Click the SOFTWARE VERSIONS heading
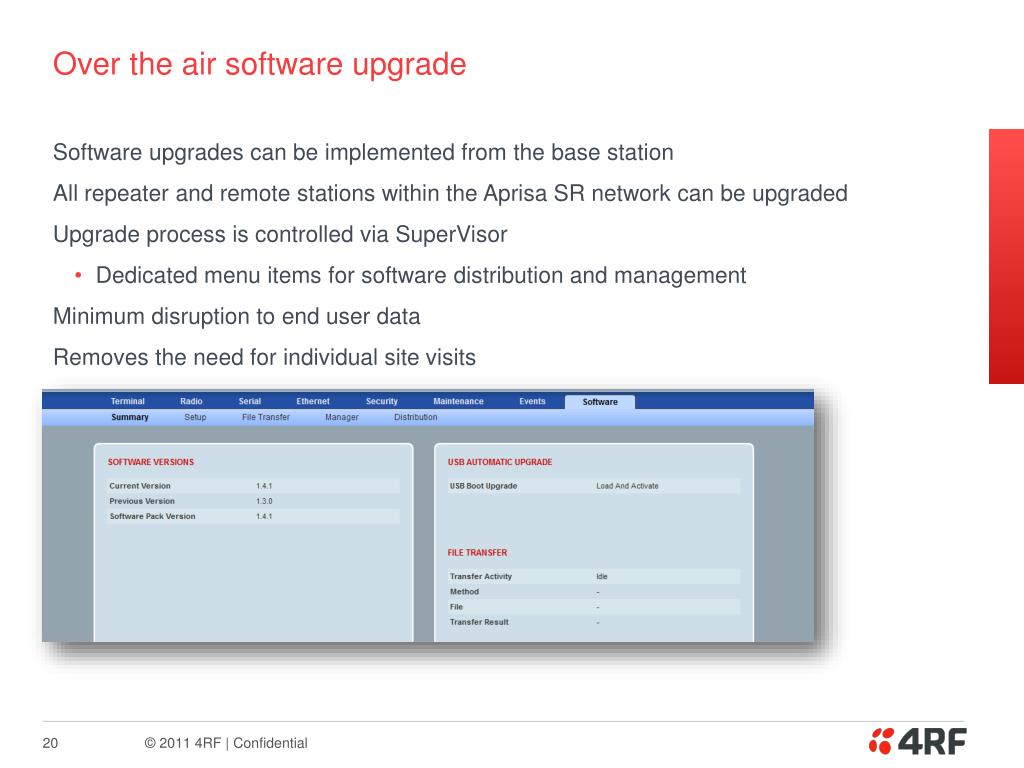Screen dimensions: 1024x768 (x=151, y=462)
